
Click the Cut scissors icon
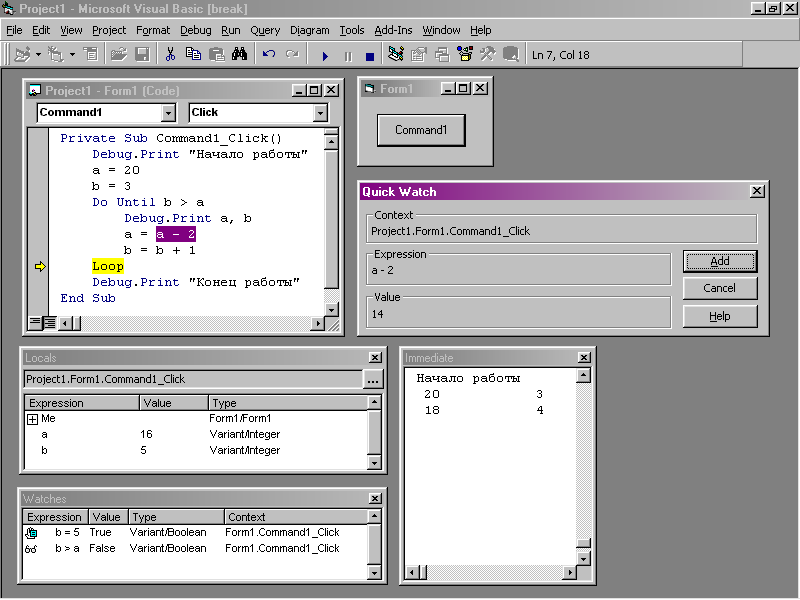point(170,54)
